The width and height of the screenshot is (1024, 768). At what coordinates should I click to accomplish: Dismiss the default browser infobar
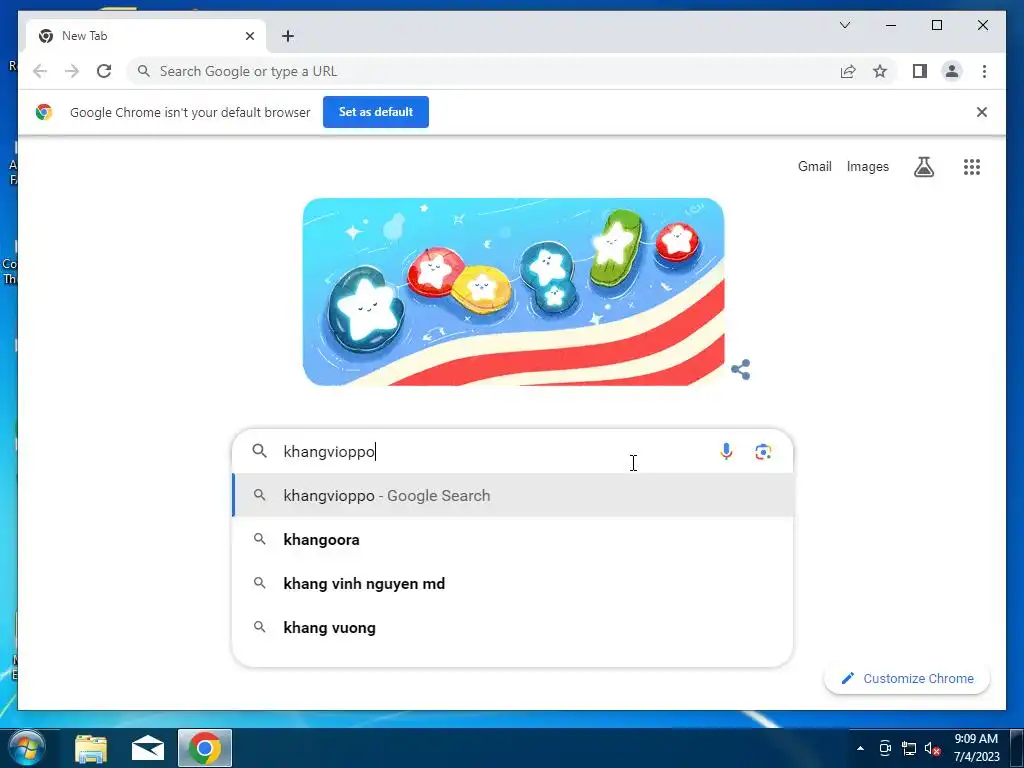982,112
